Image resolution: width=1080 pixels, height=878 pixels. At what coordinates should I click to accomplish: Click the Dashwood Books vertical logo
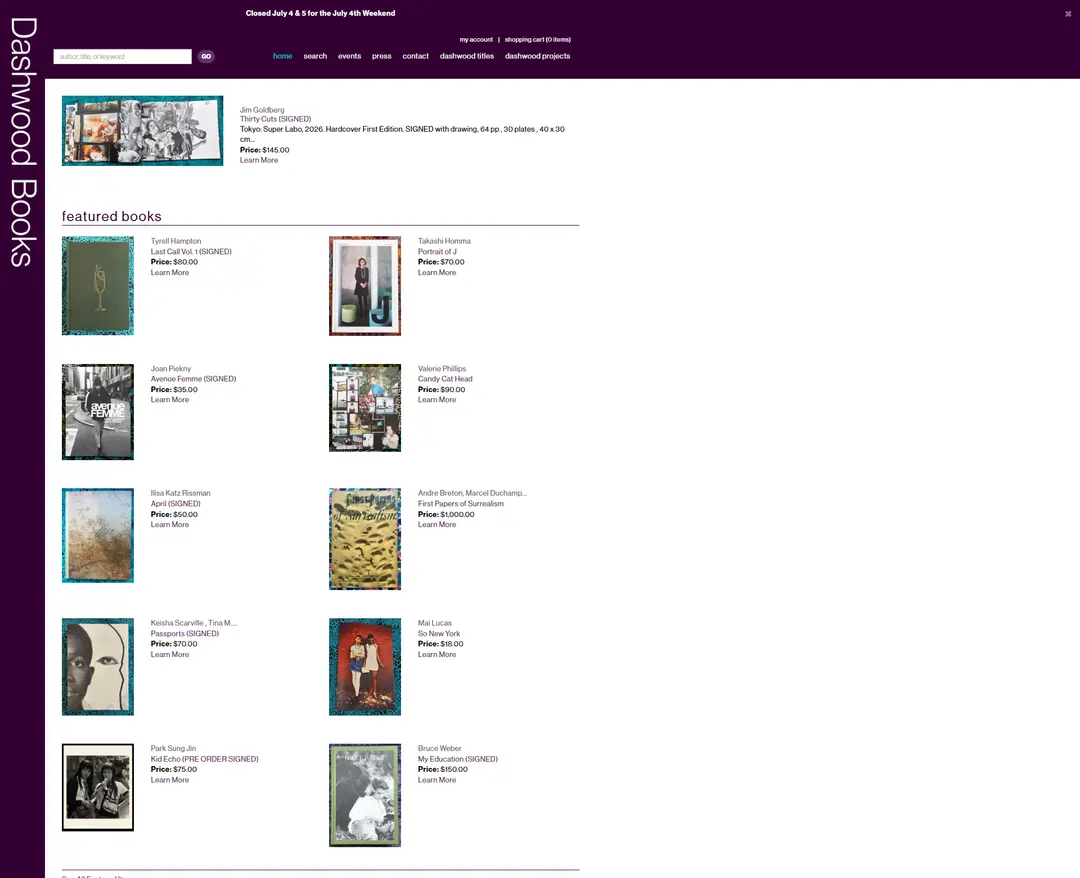[x=23, y=142]
